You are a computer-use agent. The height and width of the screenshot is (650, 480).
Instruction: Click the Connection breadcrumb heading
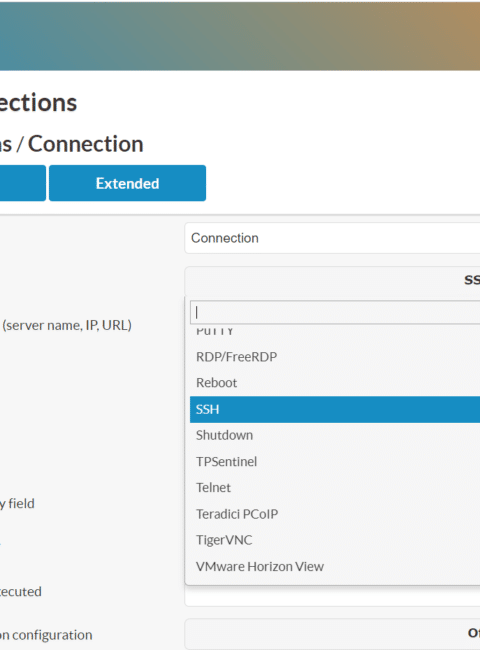[x=86, y=144]
